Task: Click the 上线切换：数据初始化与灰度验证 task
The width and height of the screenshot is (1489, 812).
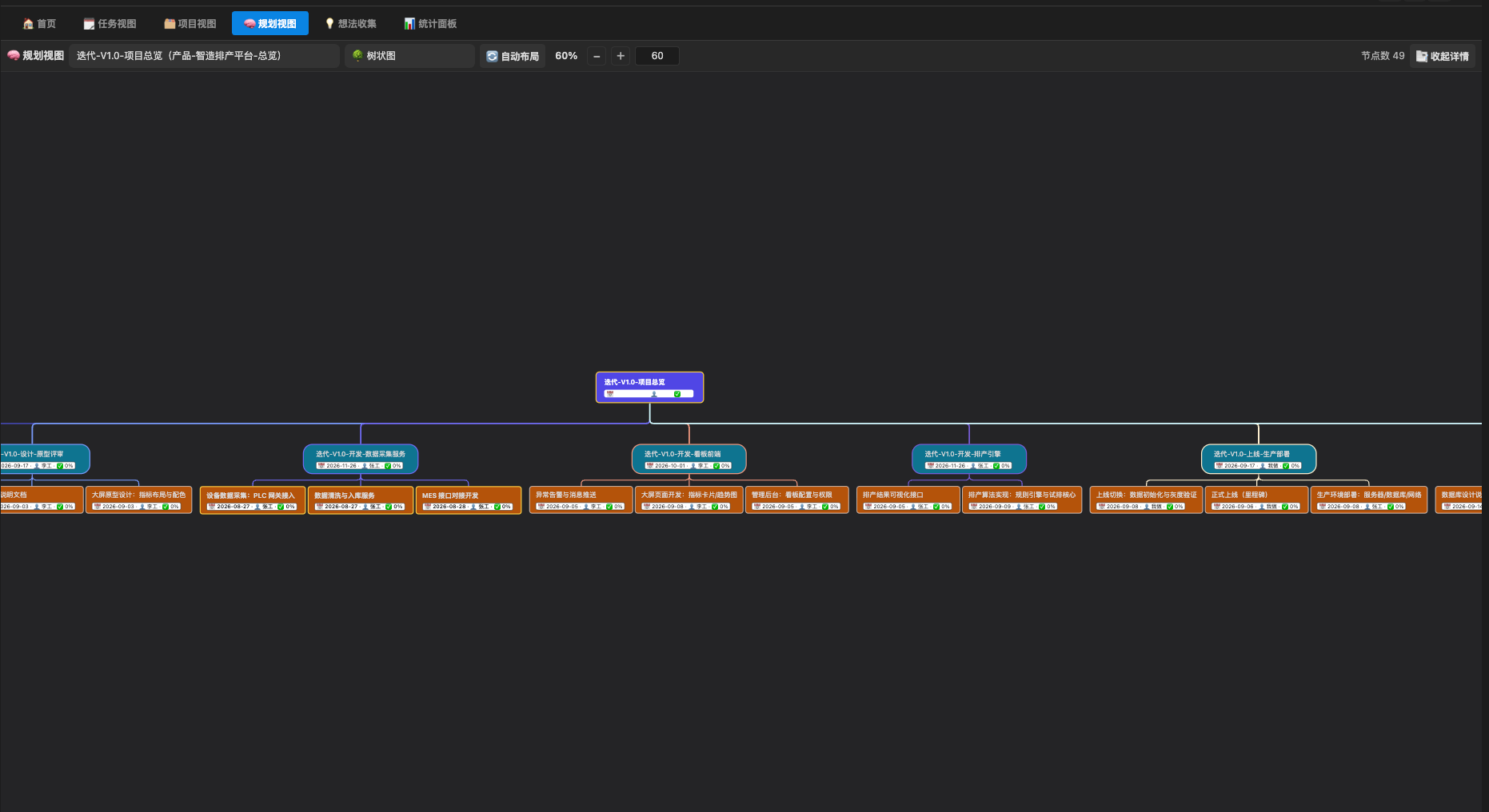Action: (x=1147, y=500)
